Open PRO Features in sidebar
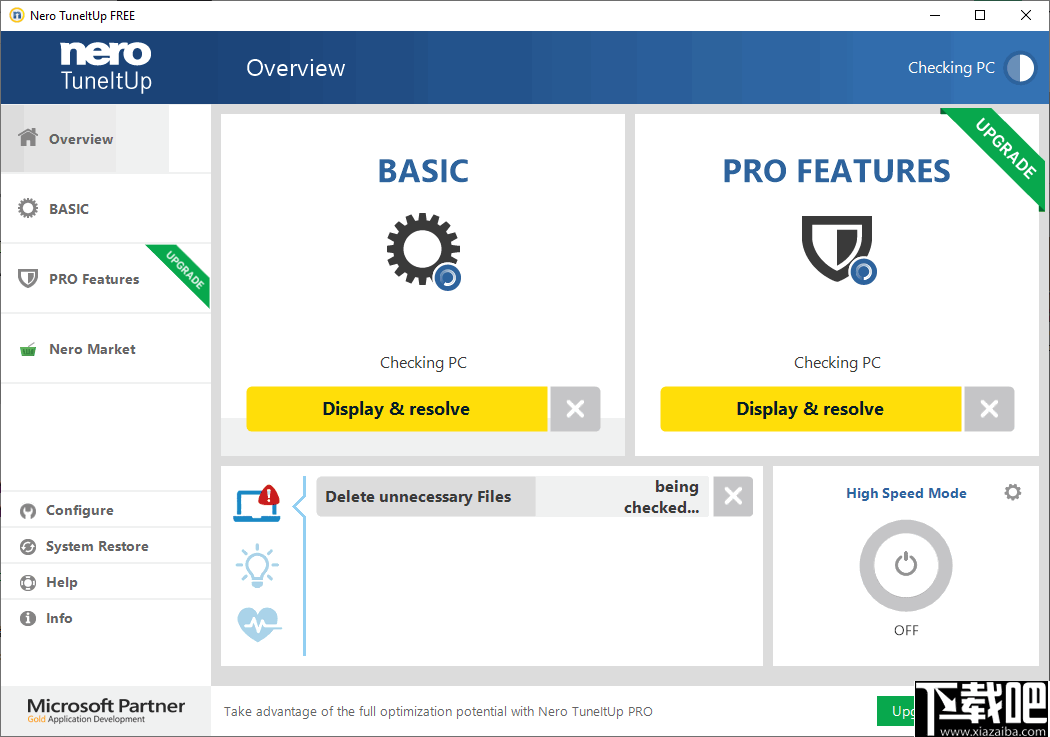1050x737 pixels. (106, 278)
